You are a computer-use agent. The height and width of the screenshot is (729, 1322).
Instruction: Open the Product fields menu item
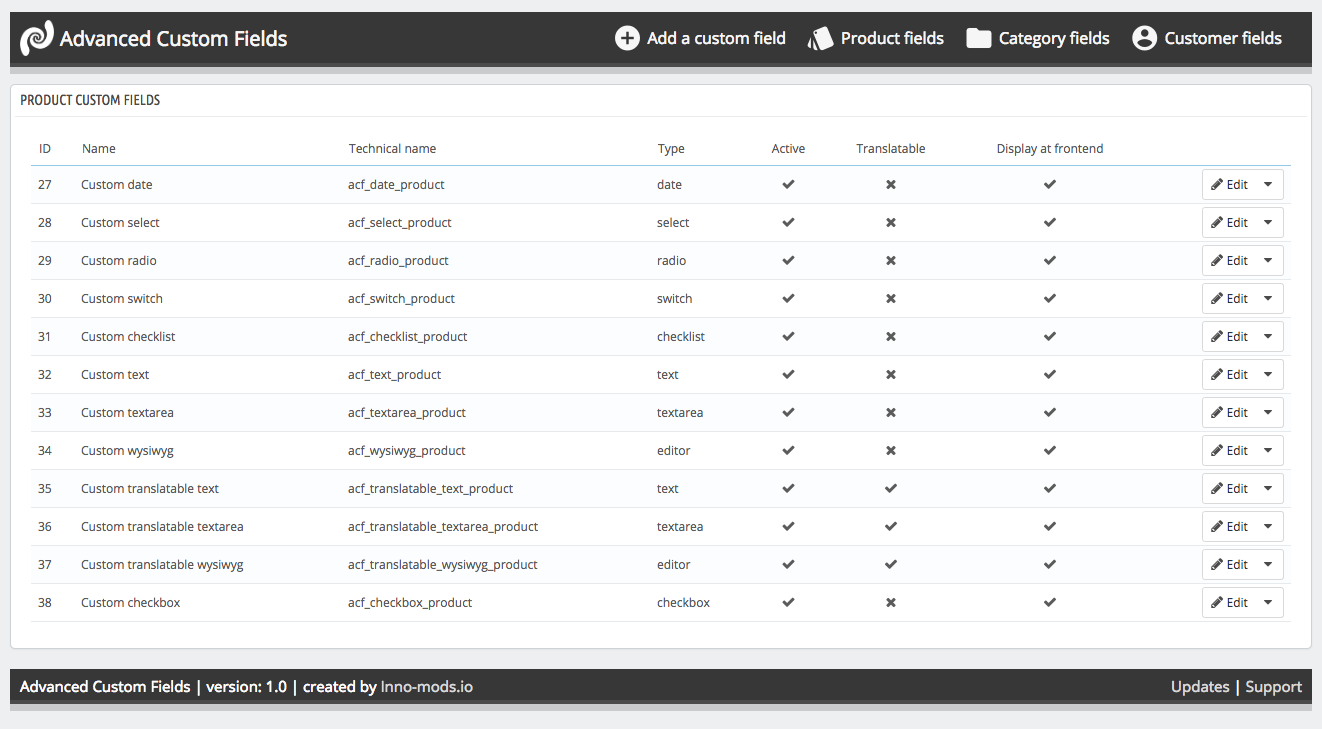891,39
